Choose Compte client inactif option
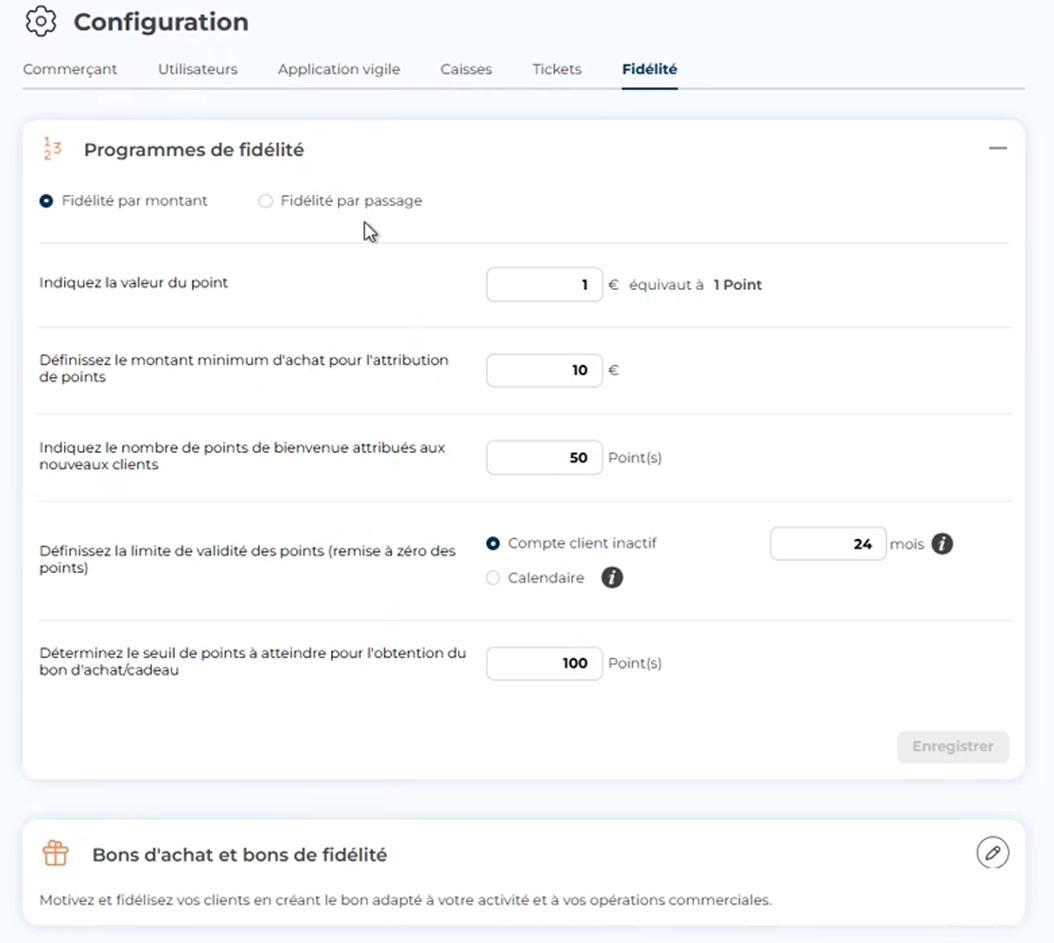Screen dimensions: 1054x943 point(493,544)
